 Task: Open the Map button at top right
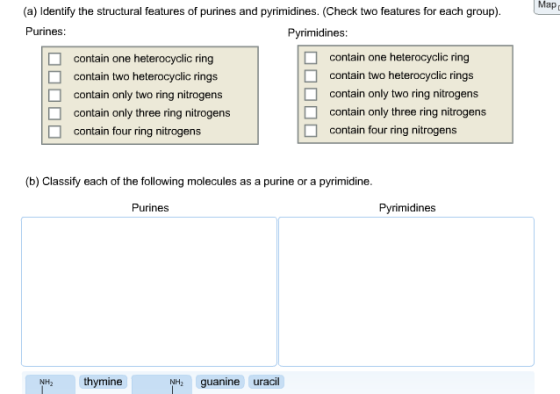click(x=547, y=6)
